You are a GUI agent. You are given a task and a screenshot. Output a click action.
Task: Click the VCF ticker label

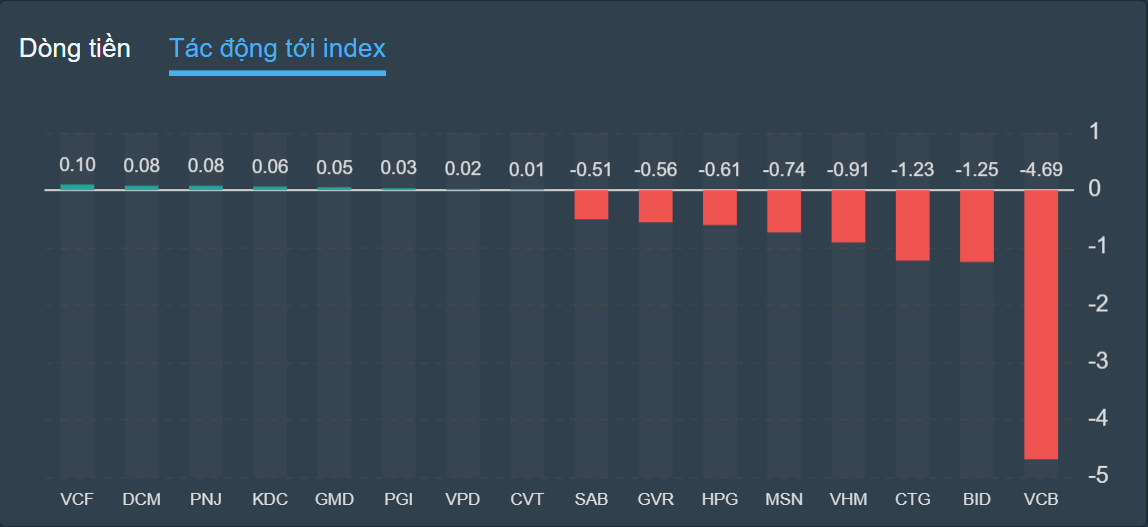point(77,499)
